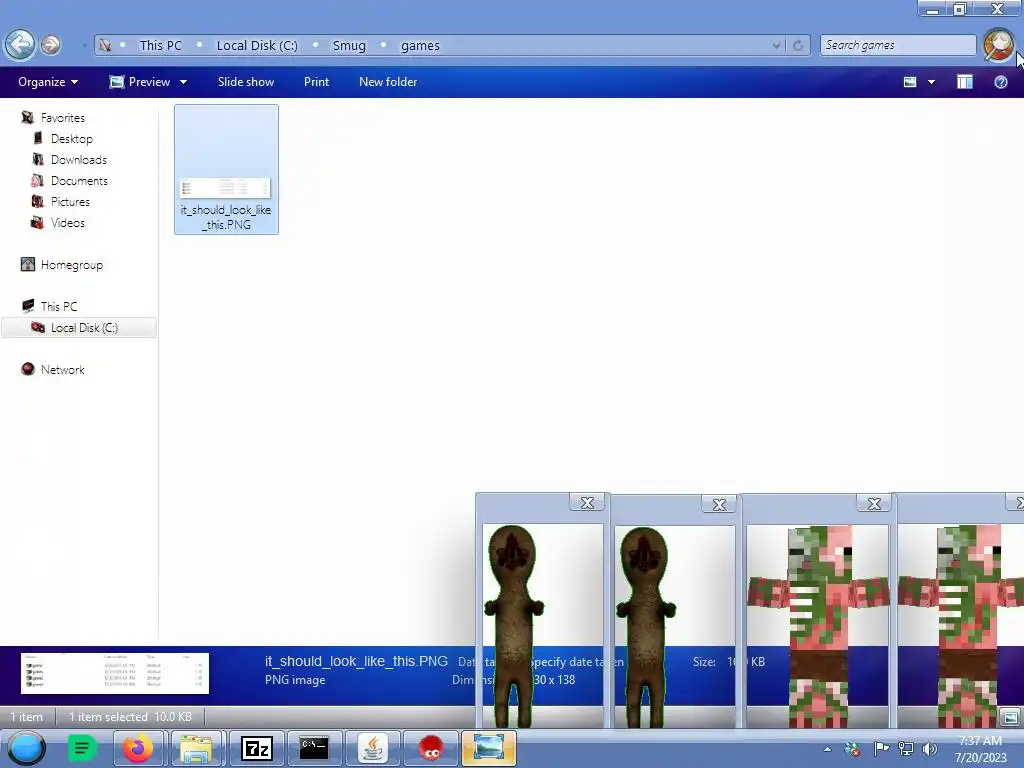The height and width of the screenshot is (768, 1024).
Task: Open 7-Zip from the taskbar
Action: pos(257,748)
